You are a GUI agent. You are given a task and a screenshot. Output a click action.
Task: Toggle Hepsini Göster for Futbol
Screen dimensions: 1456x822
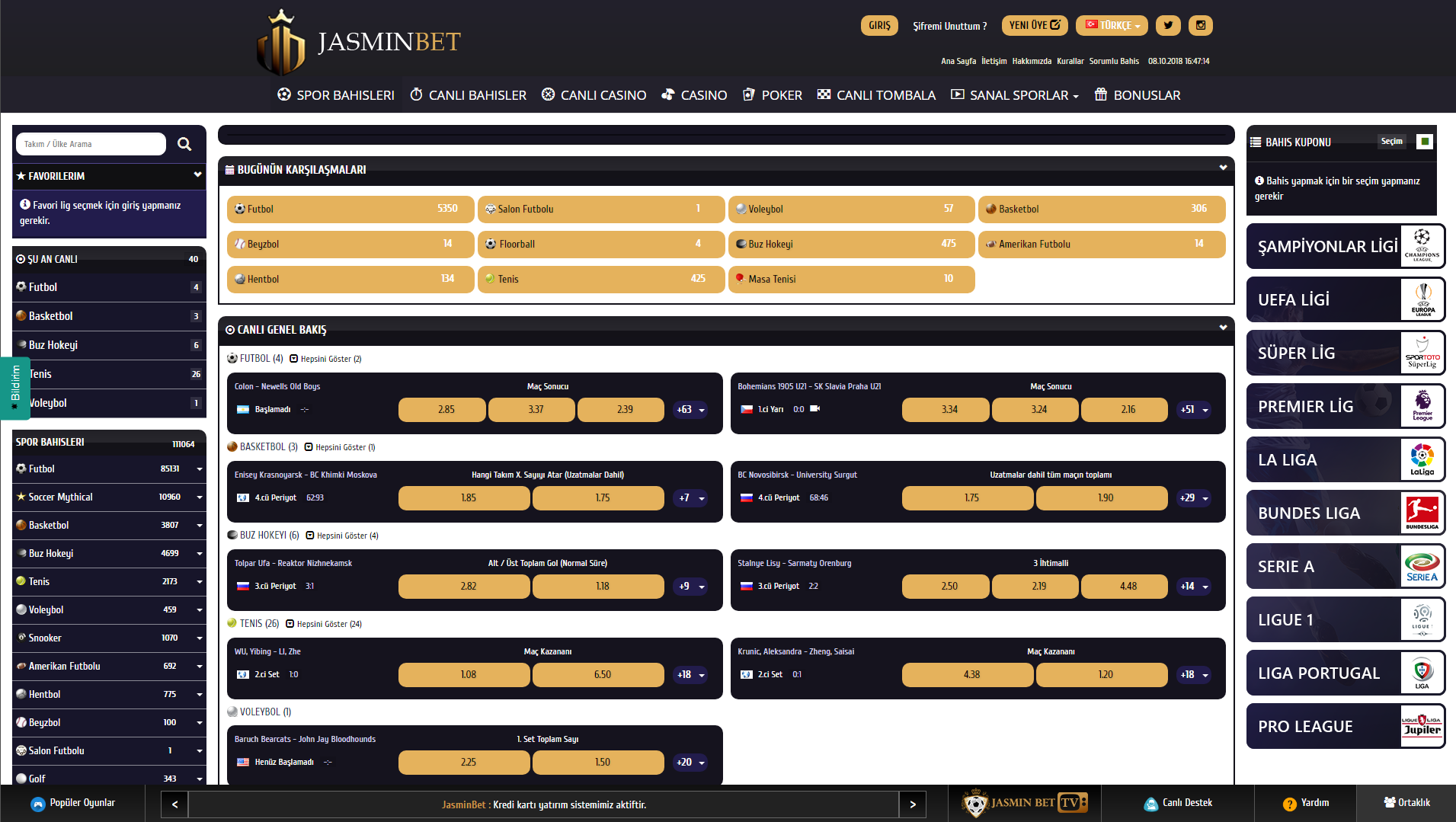pyautogui.click(x=325, y=359)
